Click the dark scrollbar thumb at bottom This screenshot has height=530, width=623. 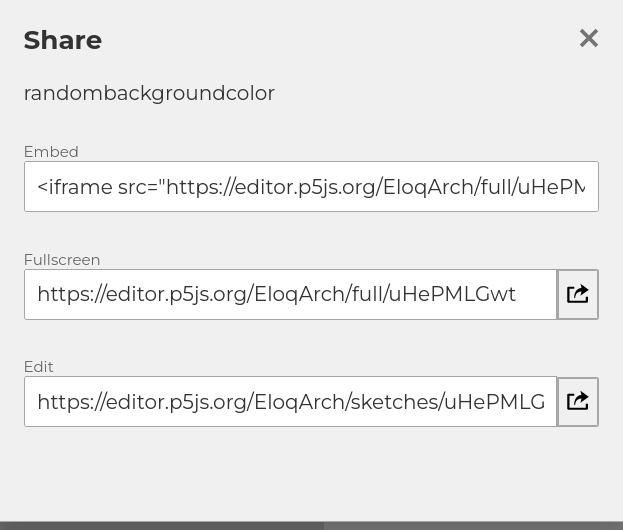pos(162,526)
